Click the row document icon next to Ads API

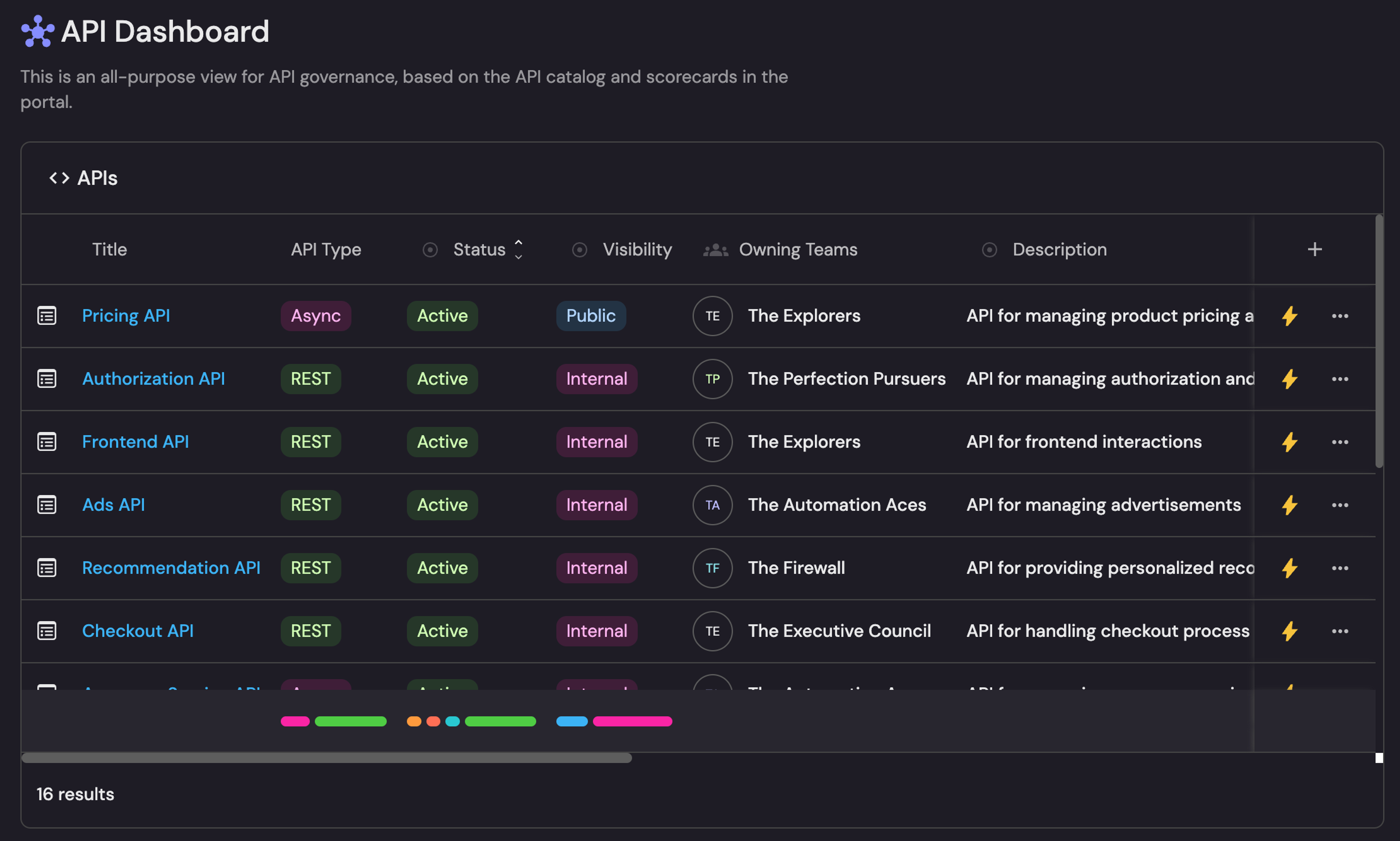[x=46, y=505]
